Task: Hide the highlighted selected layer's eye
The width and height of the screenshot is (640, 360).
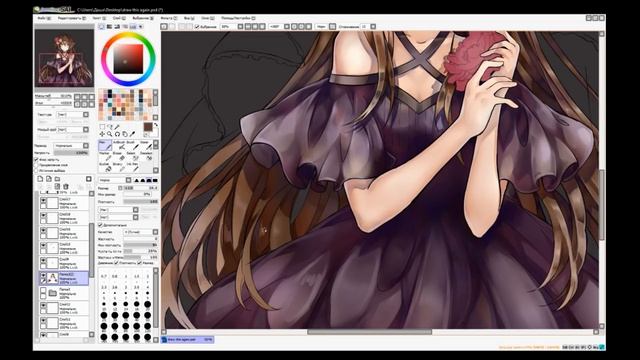Action: point(43,276)
